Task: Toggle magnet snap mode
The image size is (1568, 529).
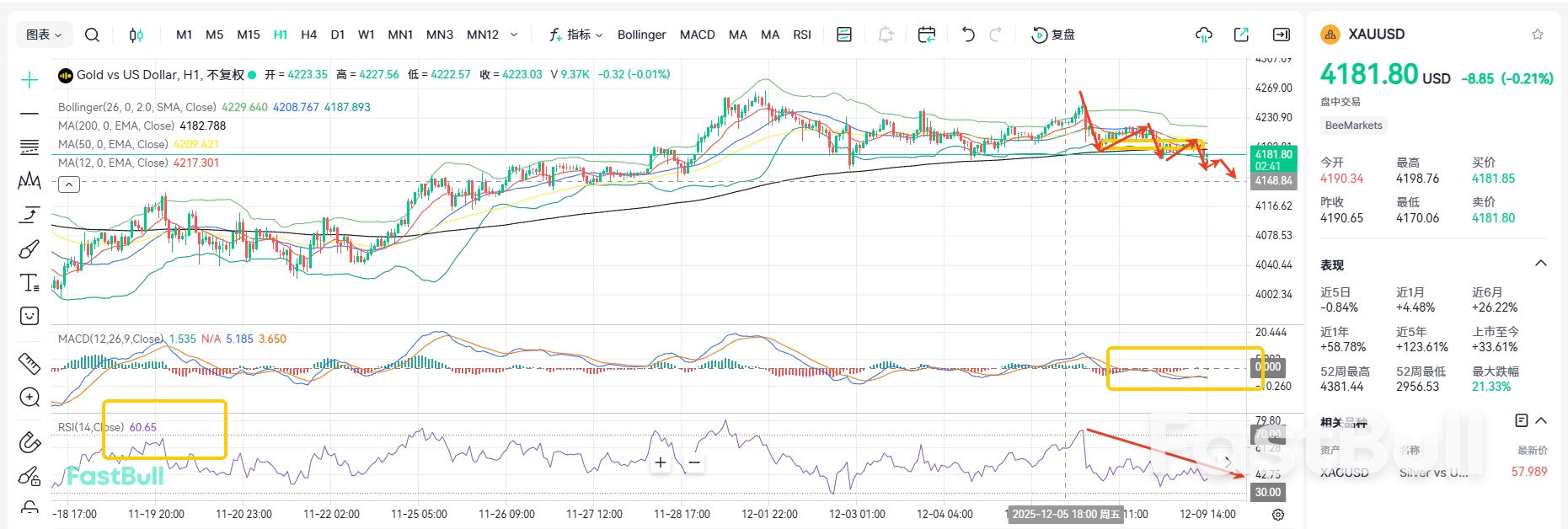Action: pos(29,442)
